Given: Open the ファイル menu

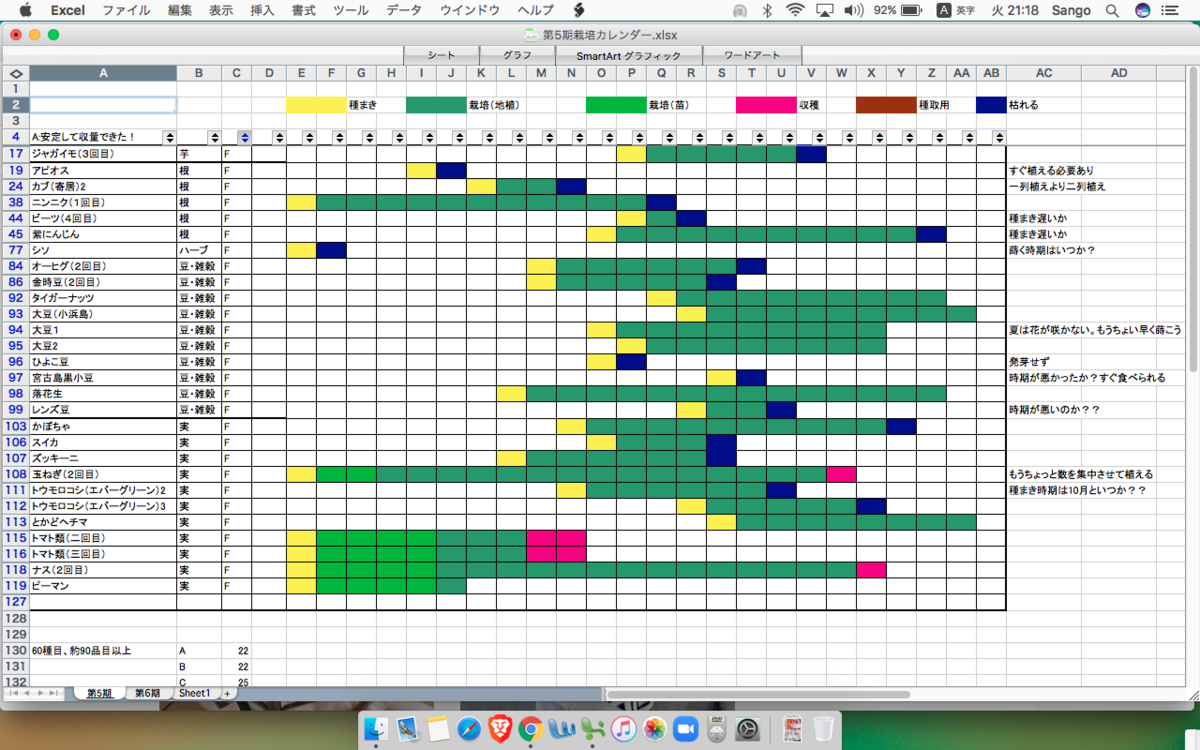Looking at the screenshot, I should pyautogui.click(x=127, y=10).
